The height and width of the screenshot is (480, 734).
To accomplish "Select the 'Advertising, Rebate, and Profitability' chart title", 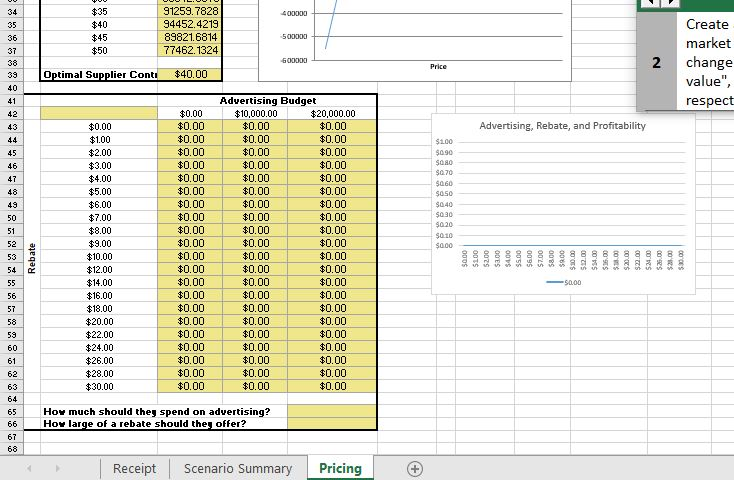I will [x=562, y=126].
